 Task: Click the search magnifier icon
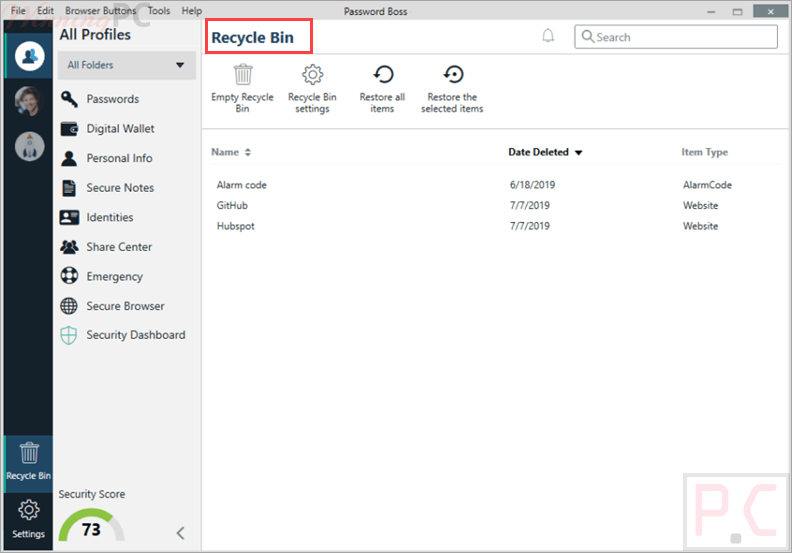(x=587, y=36)
